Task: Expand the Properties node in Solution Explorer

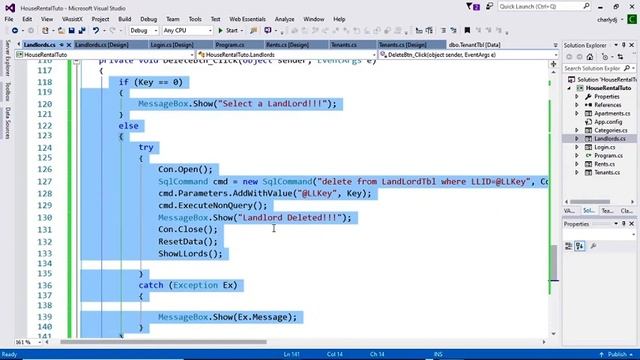Action: click(x=577, y=97)
